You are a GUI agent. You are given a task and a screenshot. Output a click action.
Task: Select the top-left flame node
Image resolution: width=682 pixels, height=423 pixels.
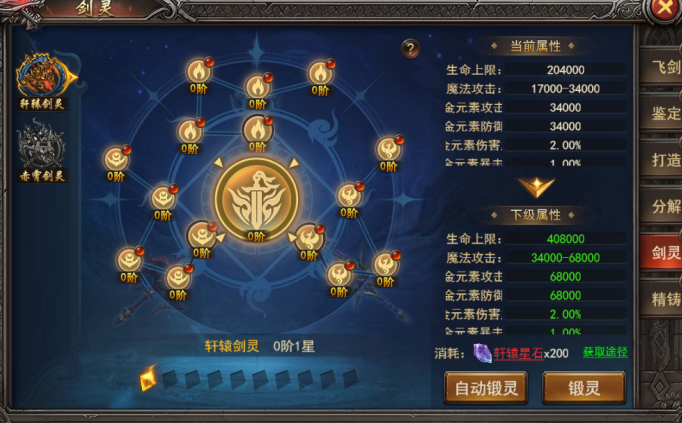199,71
